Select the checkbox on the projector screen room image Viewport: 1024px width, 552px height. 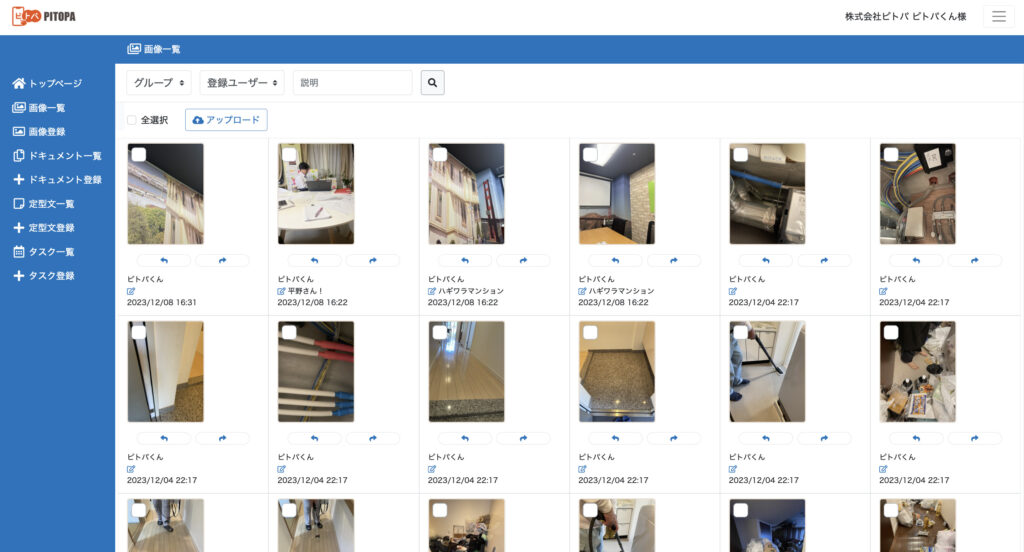pos(590,154)
